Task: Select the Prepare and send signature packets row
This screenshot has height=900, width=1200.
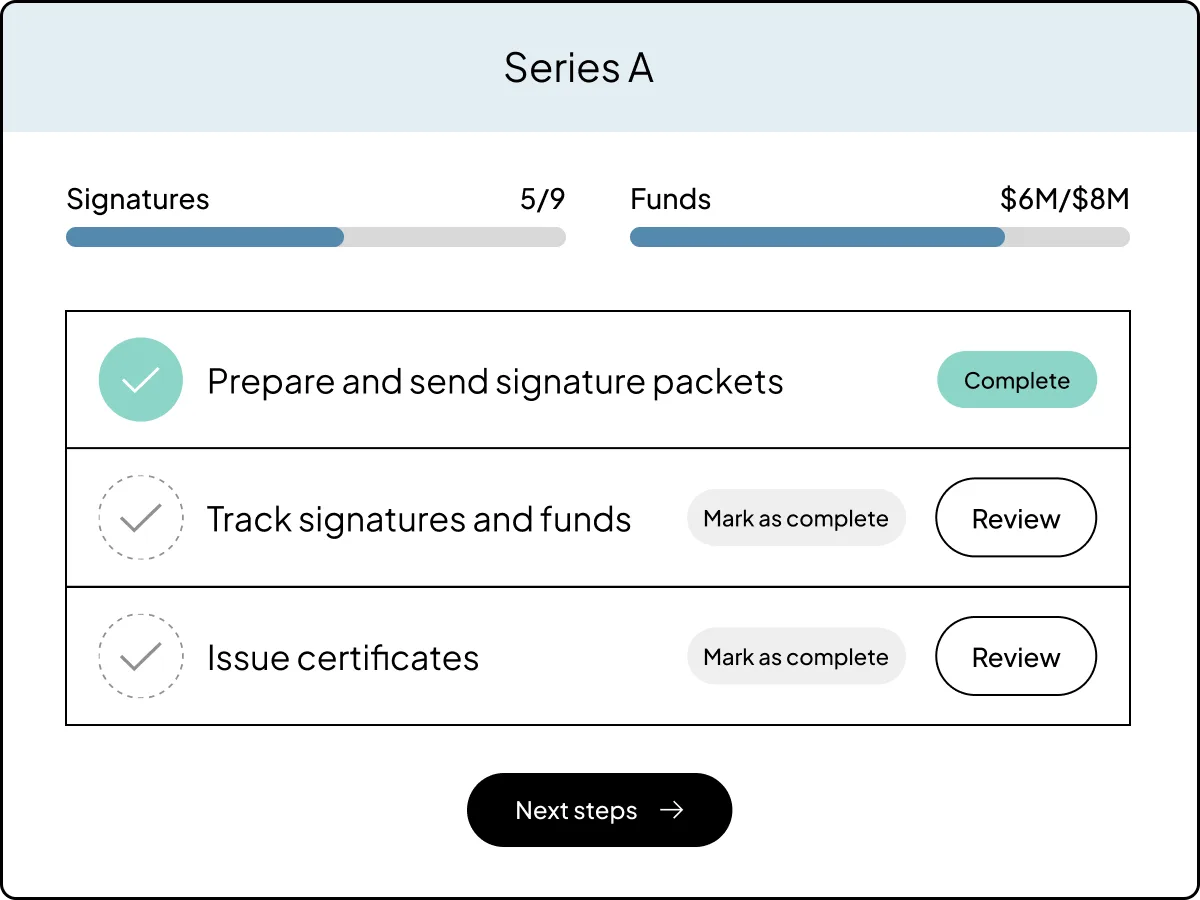Action: coord(598,380)
